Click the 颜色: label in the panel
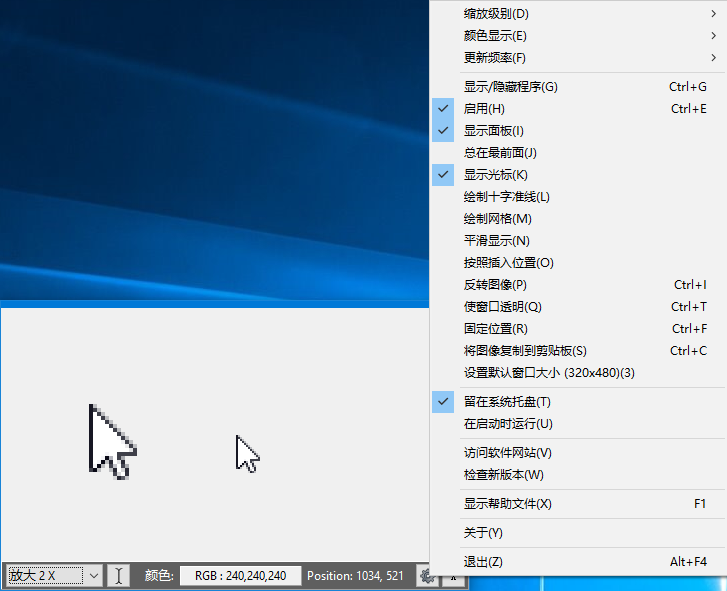Screen dimensions: 727x591 (159, 576)
